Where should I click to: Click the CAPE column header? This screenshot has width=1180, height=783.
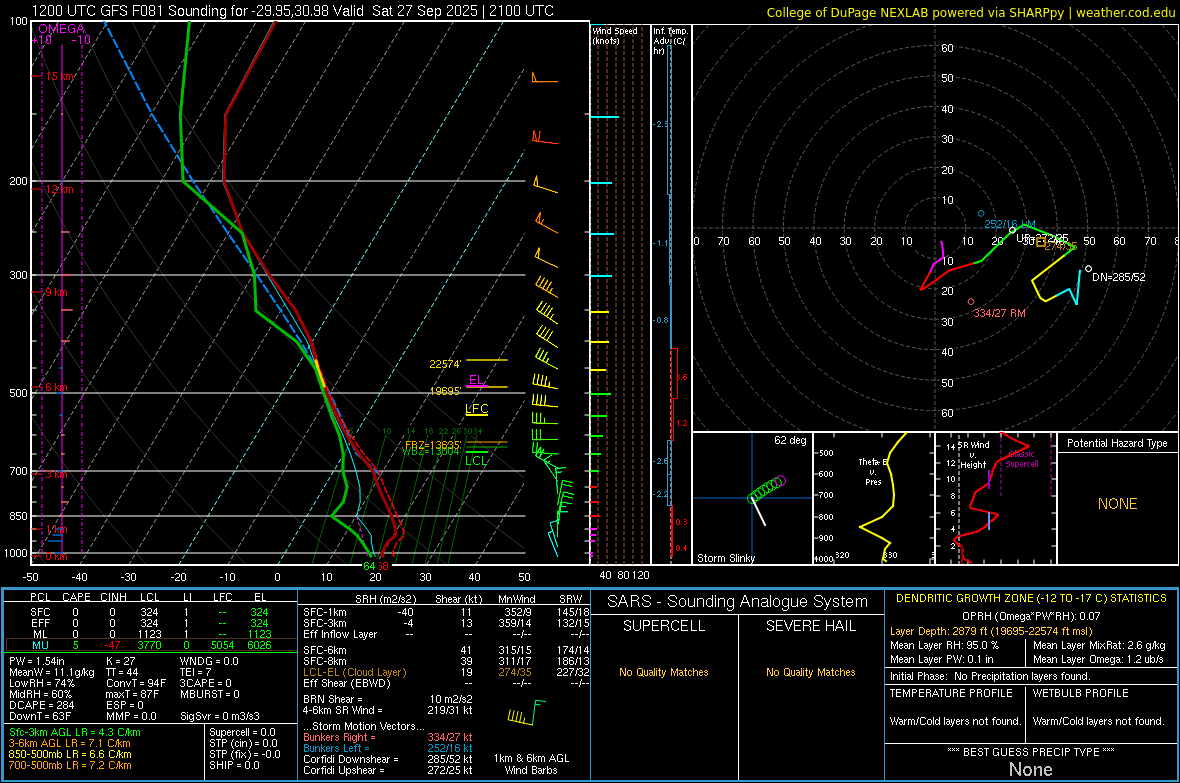click(x=76, y=597)
